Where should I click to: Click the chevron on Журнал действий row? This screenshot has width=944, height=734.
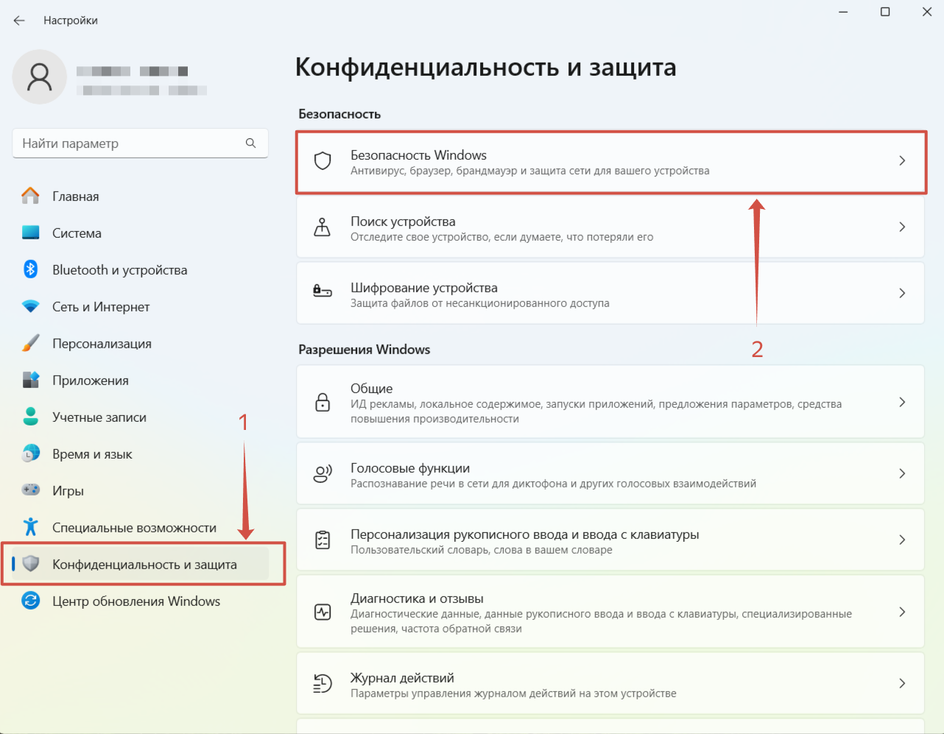[x=902, y=683]
